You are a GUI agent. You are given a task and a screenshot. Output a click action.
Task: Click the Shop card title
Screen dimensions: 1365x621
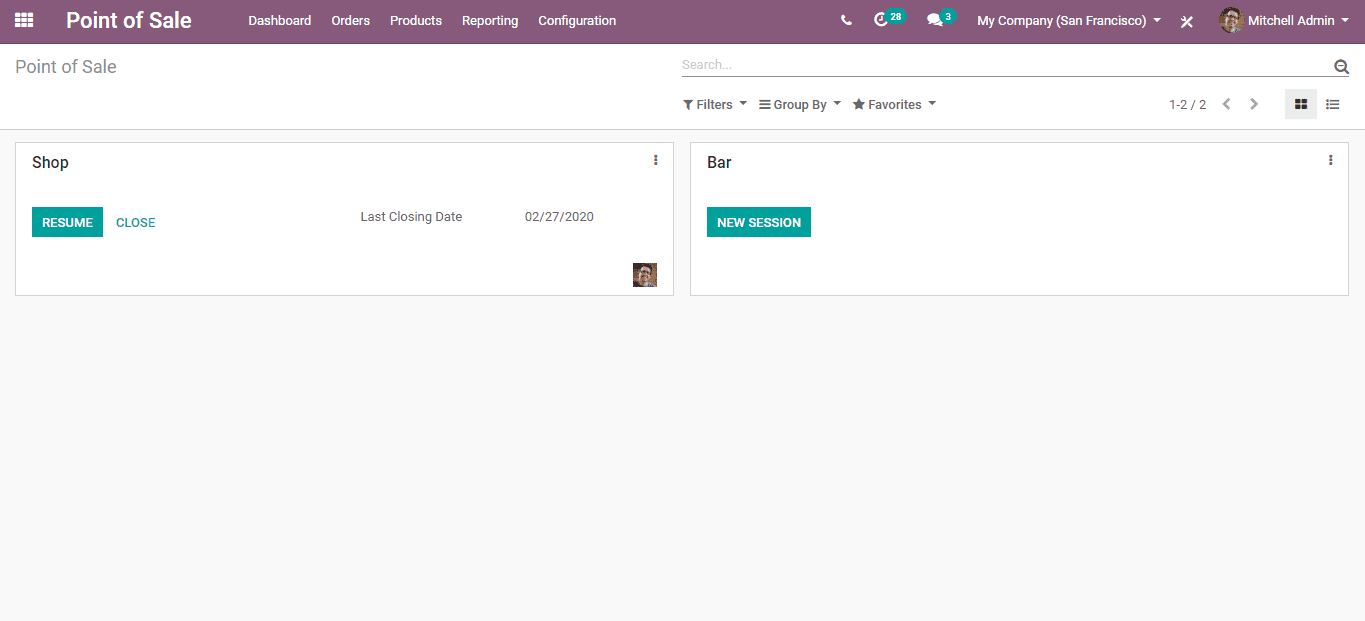click(x=50, y=162)
